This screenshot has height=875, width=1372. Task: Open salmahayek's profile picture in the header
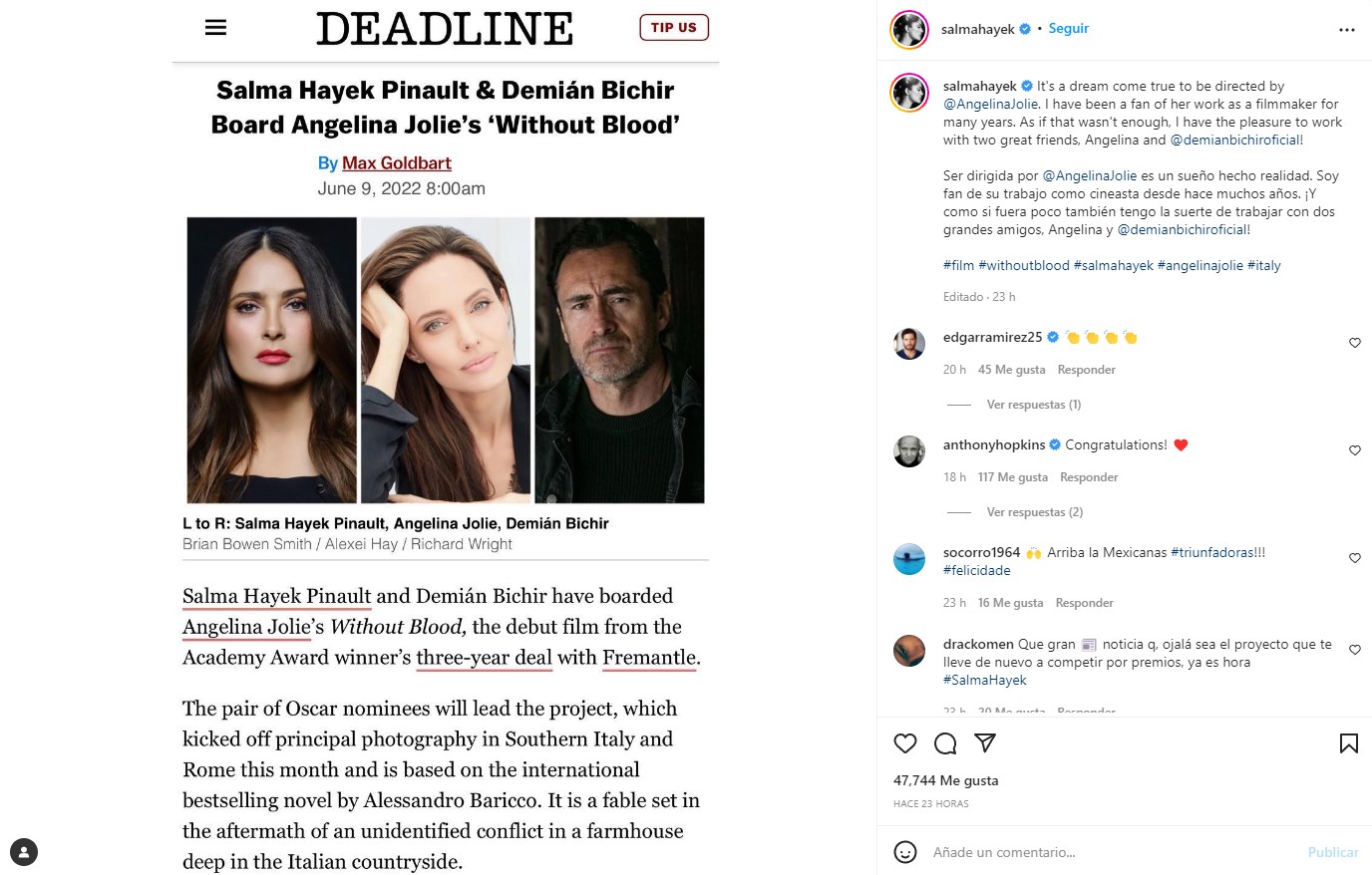pyautogui.click(x=909, y=30)
